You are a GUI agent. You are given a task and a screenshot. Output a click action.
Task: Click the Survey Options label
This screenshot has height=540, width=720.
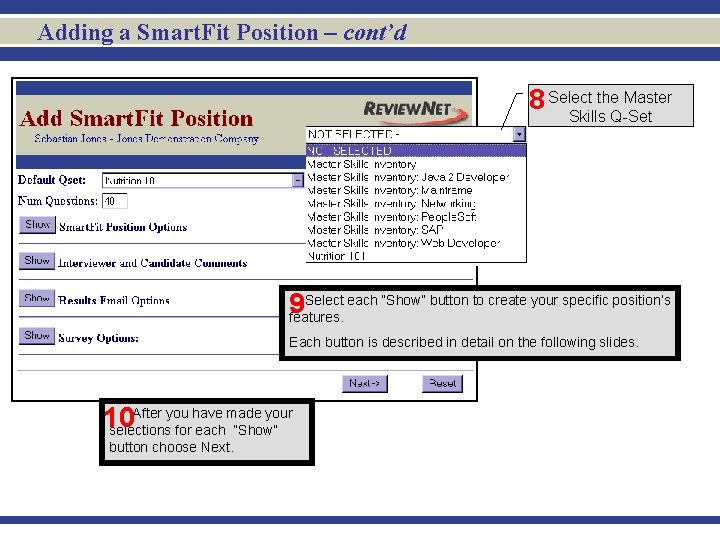point(98,338)
